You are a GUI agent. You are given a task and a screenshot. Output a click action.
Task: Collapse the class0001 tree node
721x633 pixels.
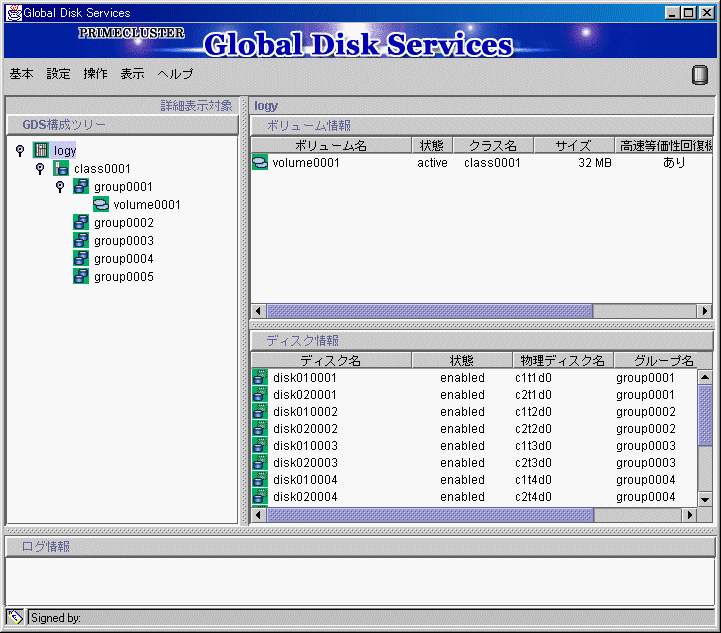[40, 169]
